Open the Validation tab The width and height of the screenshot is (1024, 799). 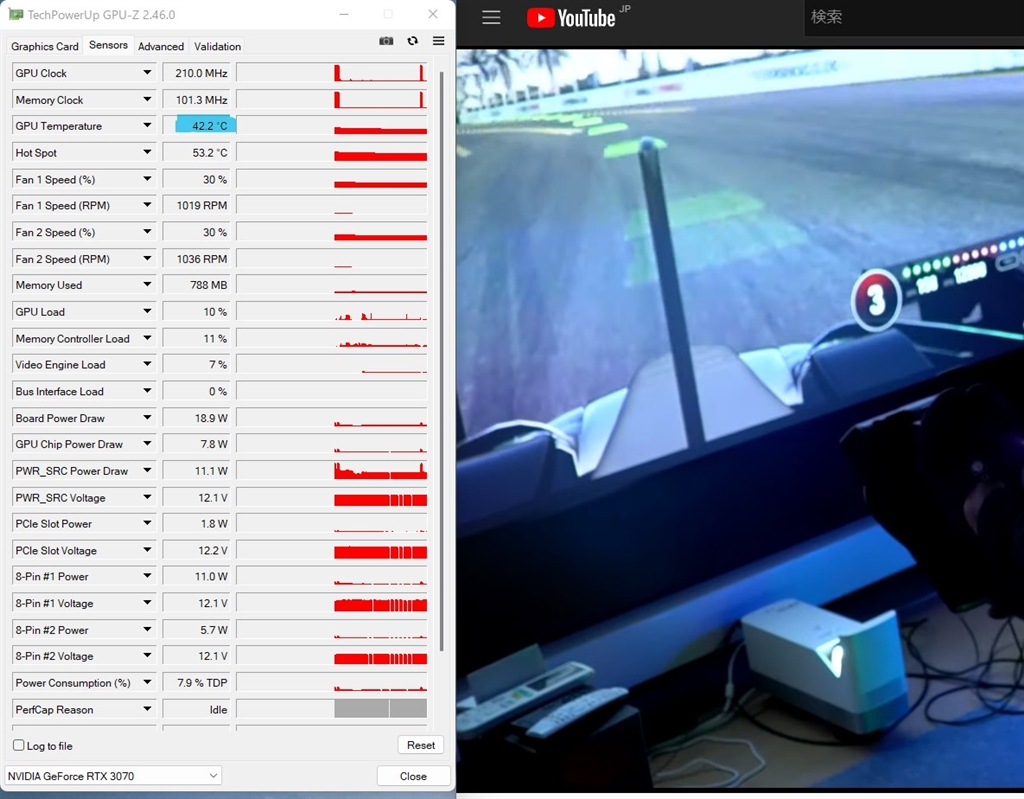click(x=217, y=46)
